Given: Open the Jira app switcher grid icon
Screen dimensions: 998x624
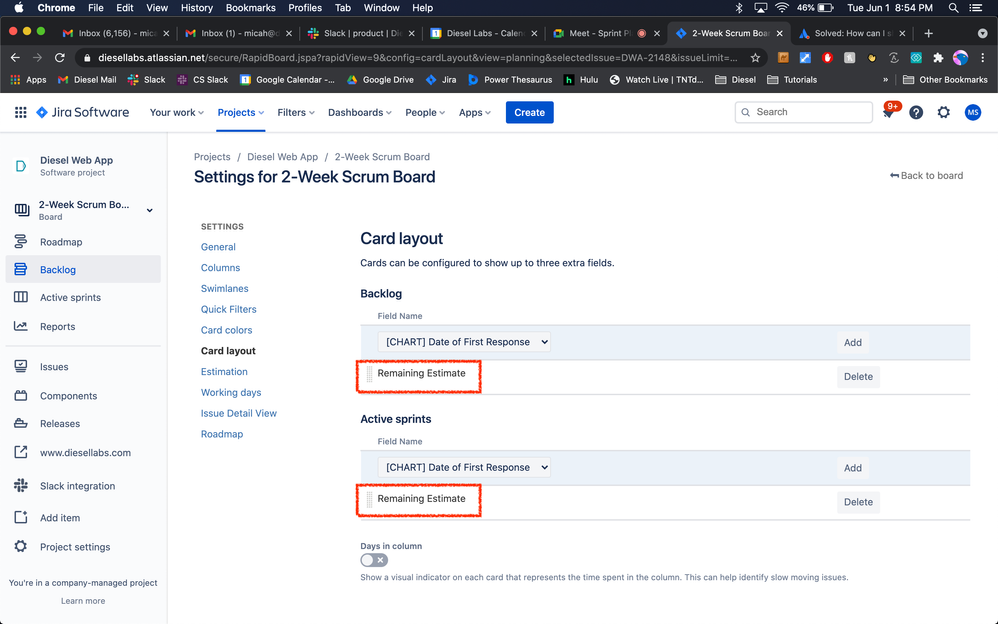Looking at the screenshot, I should coord(20,113).
